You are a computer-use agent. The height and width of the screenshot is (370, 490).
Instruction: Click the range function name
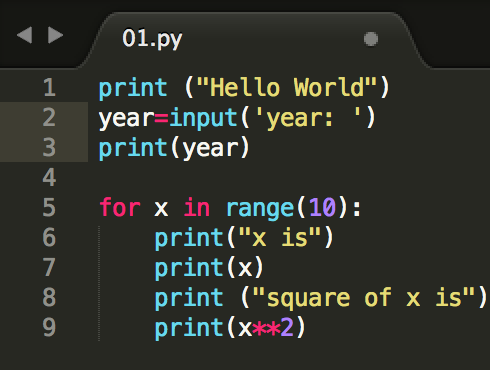coord(260,209)
